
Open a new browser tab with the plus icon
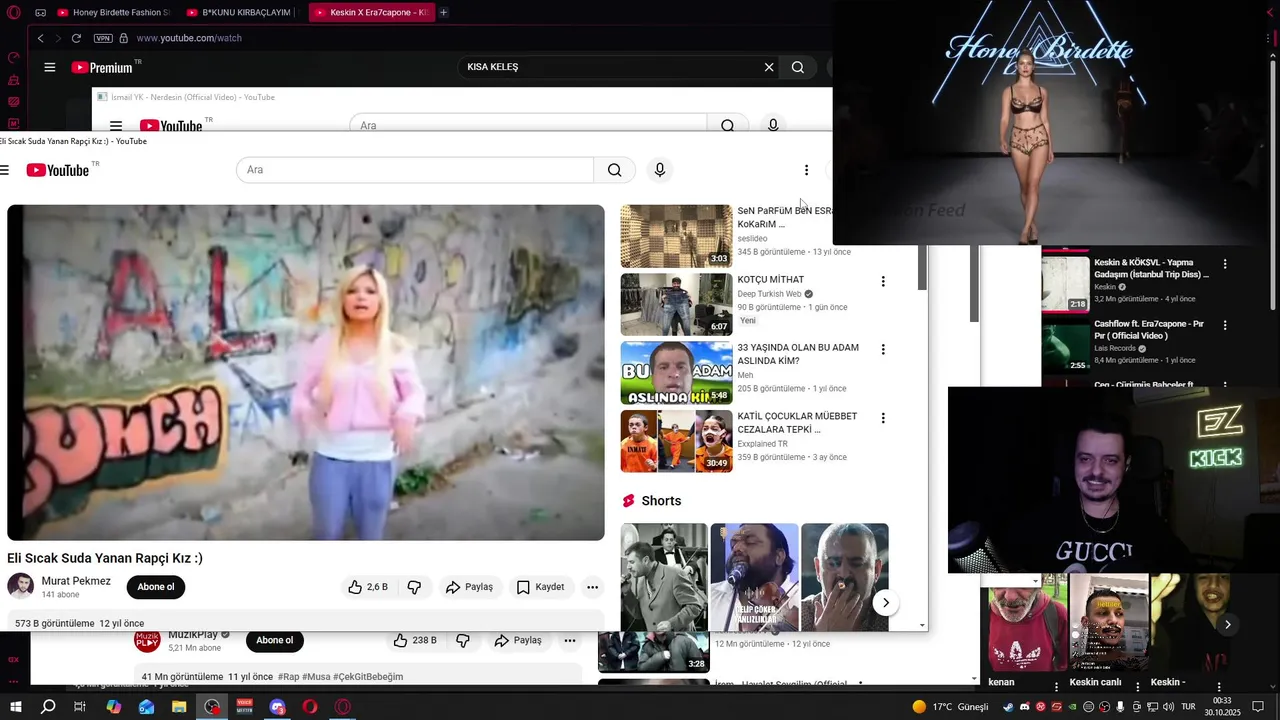[443, 12]
